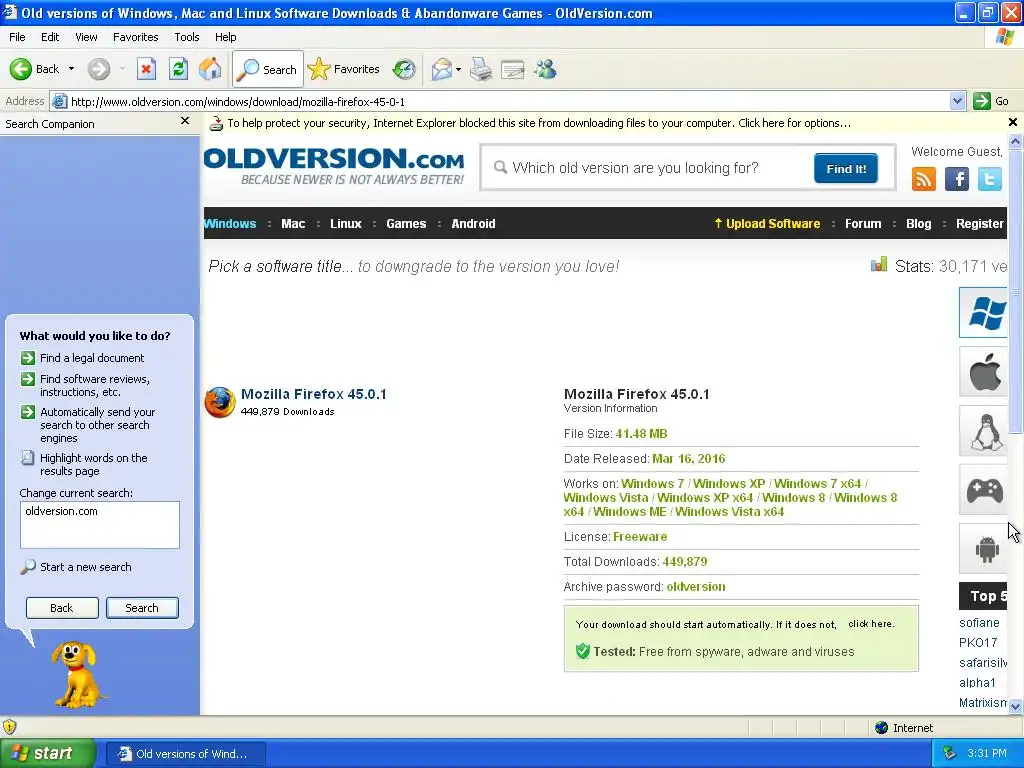Go to the Home page icon
The height and width of the screenshot is (768, 1024).
[x=210, y=69]
